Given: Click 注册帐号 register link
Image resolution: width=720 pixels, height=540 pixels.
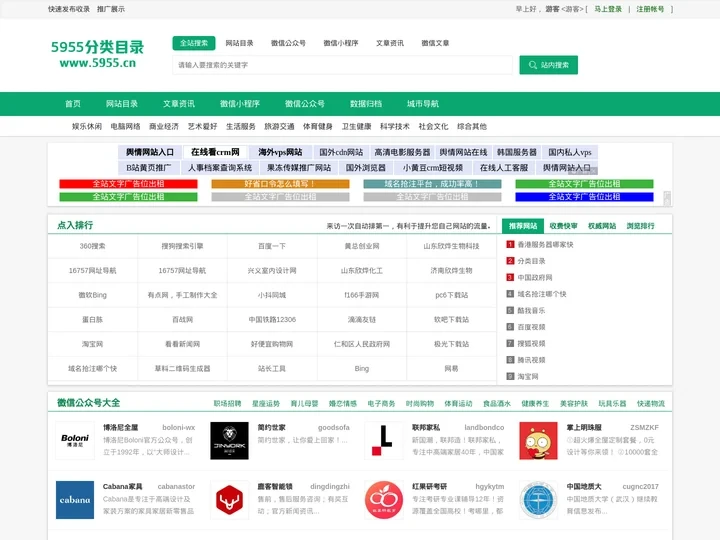Looking at the screenshot, I should tap(650, 9).
